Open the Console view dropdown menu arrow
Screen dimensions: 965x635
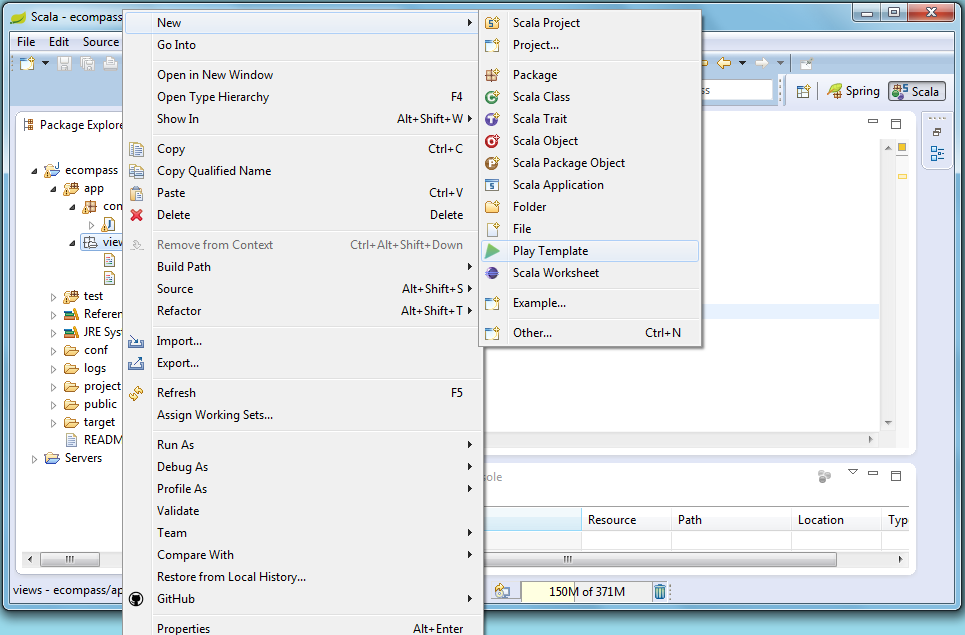pos(853,471)
